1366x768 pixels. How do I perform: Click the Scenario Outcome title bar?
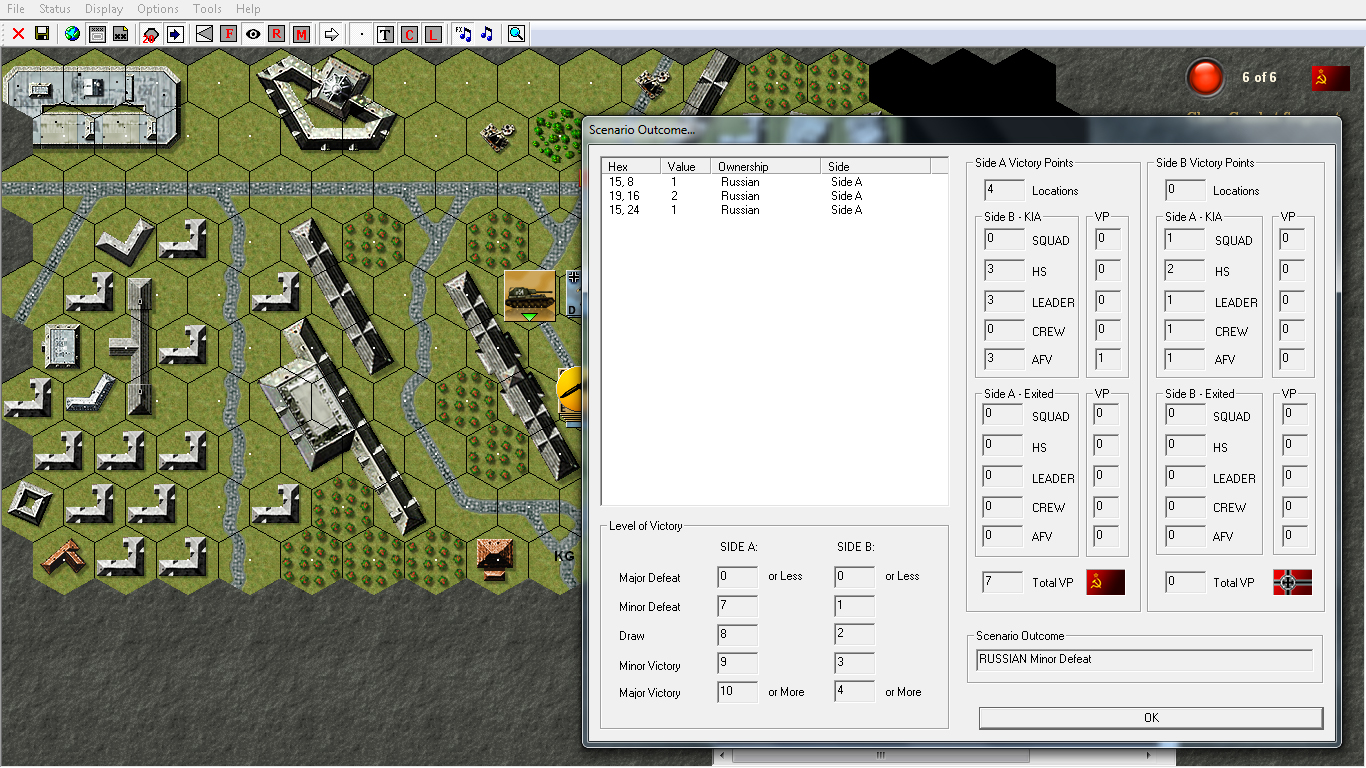960,130
